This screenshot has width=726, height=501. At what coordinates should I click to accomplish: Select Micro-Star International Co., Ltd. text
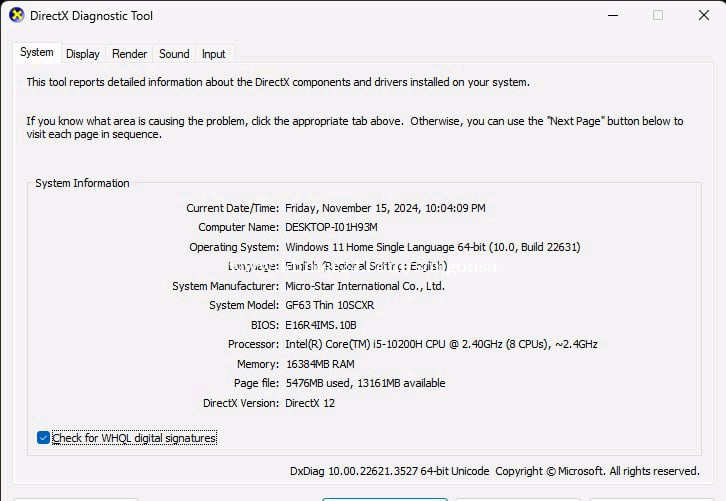[365, 286]
